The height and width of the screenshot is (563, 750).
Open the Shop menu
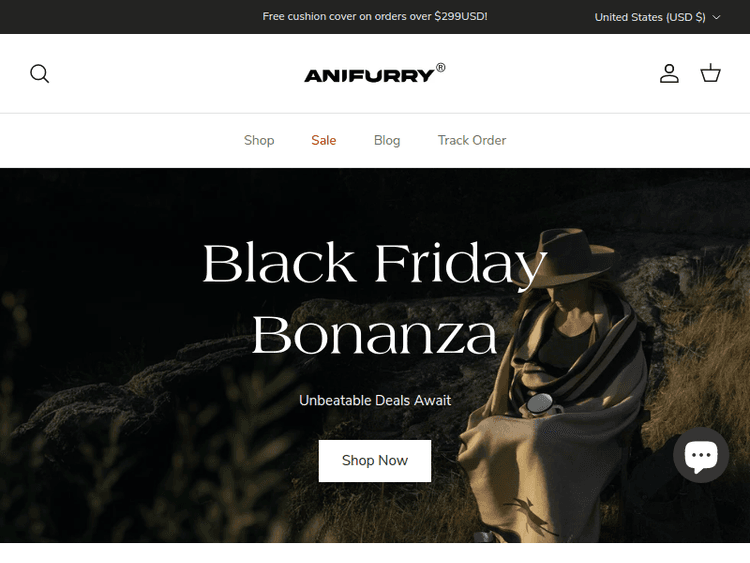point(259,140)
